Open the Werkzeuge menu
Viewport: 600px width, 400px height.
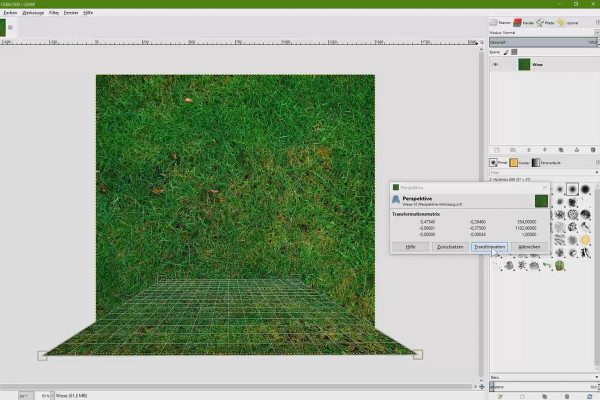tap(33, 13)
